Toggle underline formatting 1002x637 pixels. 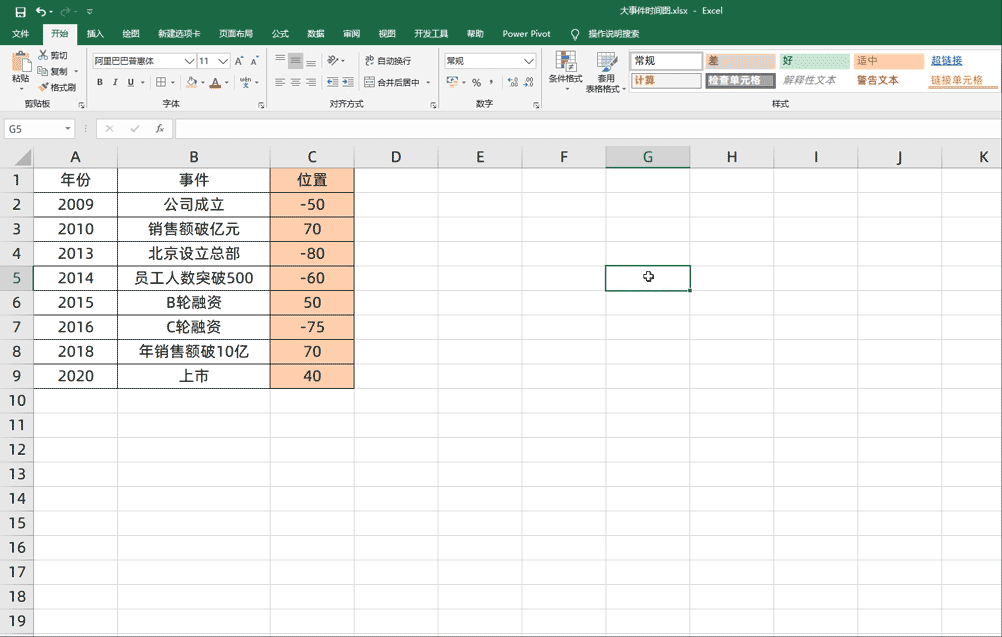[130, 82]
